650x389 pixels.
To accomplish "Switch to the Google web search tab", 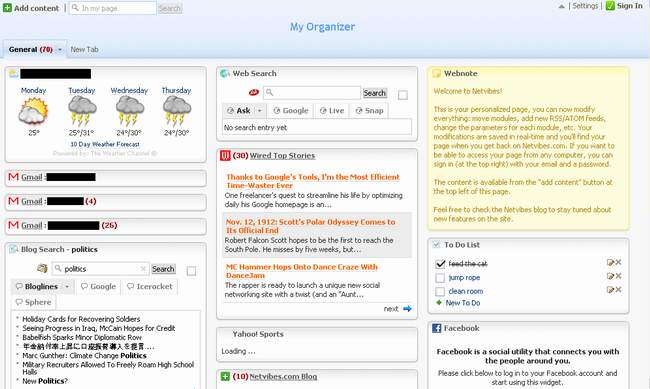I will pyautogui.click(x=291, y=111).
